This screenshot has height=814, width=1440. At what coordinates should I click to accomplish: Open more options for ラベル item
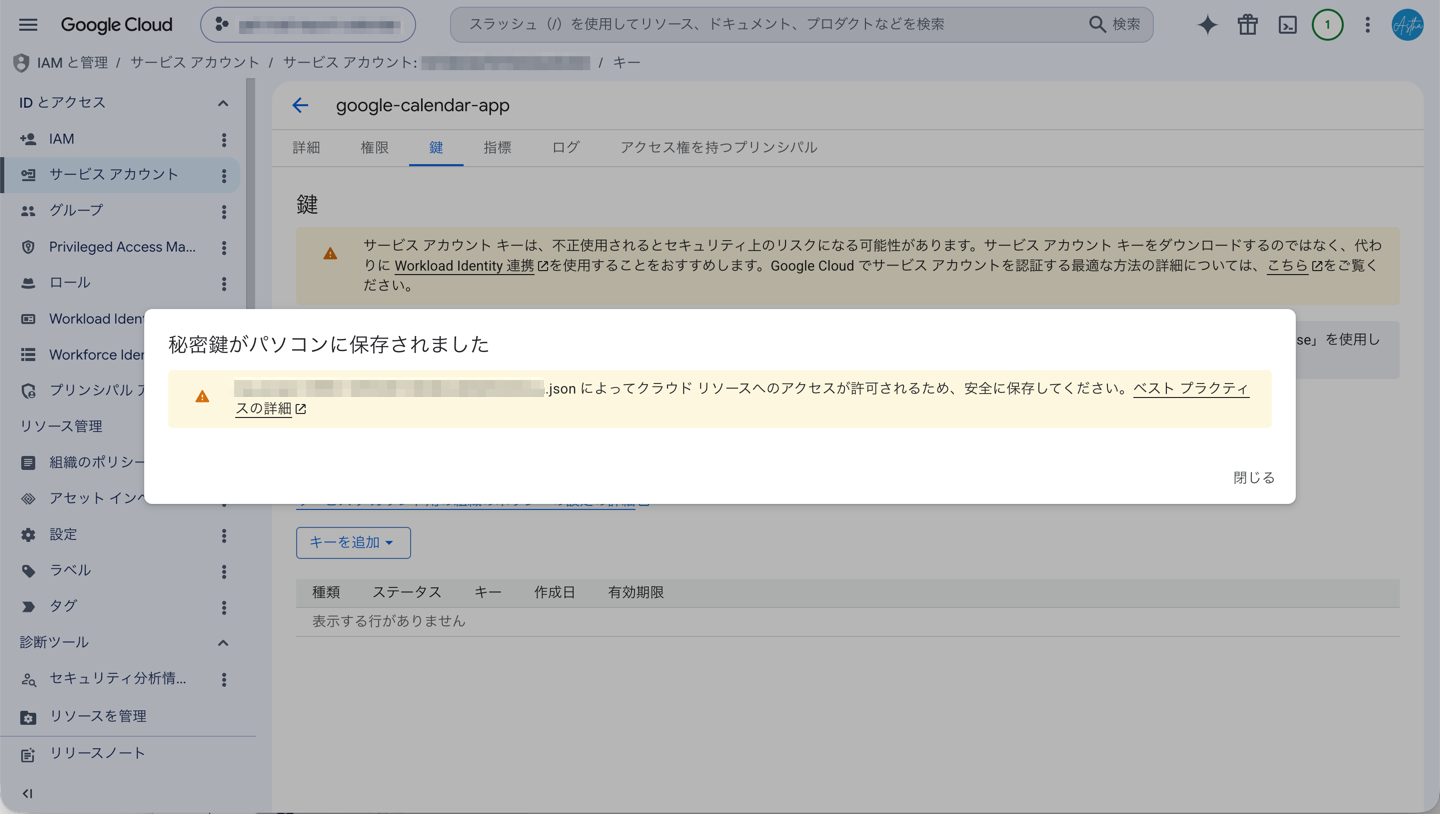coord(224,572)
